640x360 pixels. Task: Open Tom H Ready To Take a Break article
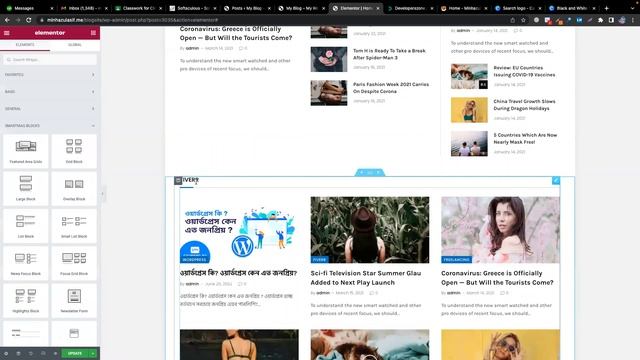389,54
